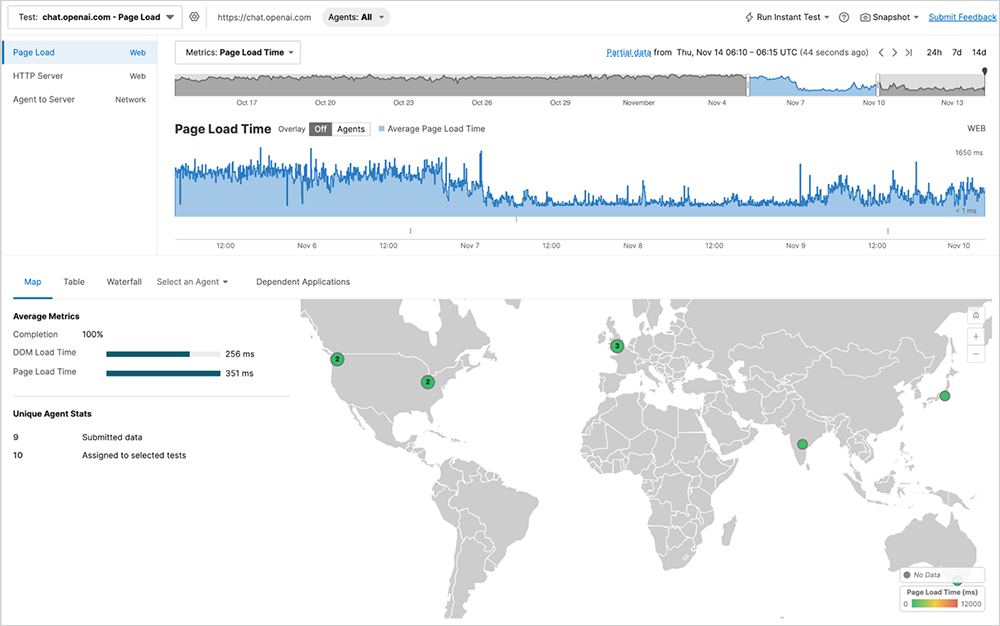The image size is (1000, 626).
Task: Click the help question mark icon
Action: point(844,17)
